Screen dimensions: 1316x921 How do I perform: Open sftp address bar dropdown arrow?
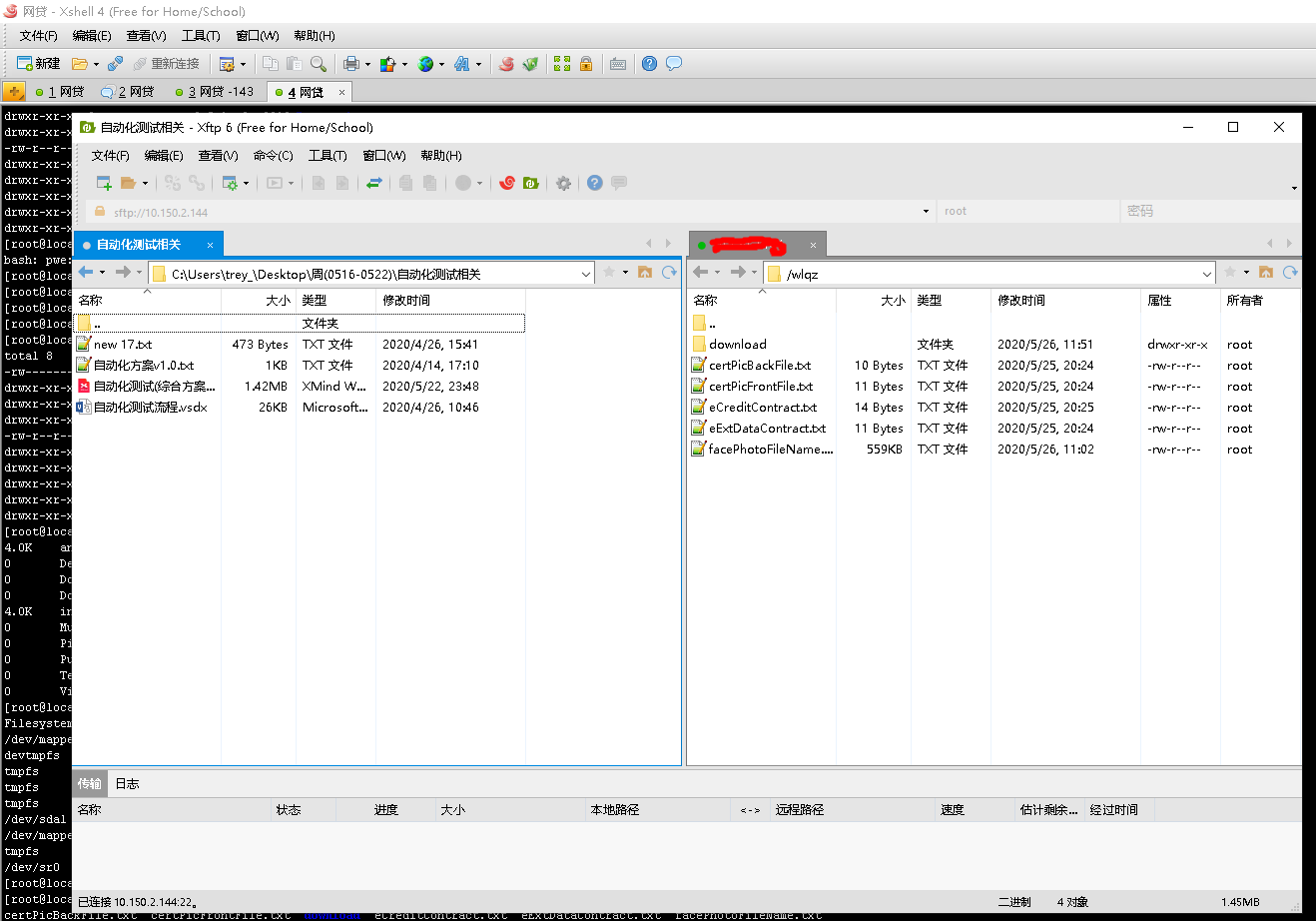pyautogui.click(x=926, y=211)
